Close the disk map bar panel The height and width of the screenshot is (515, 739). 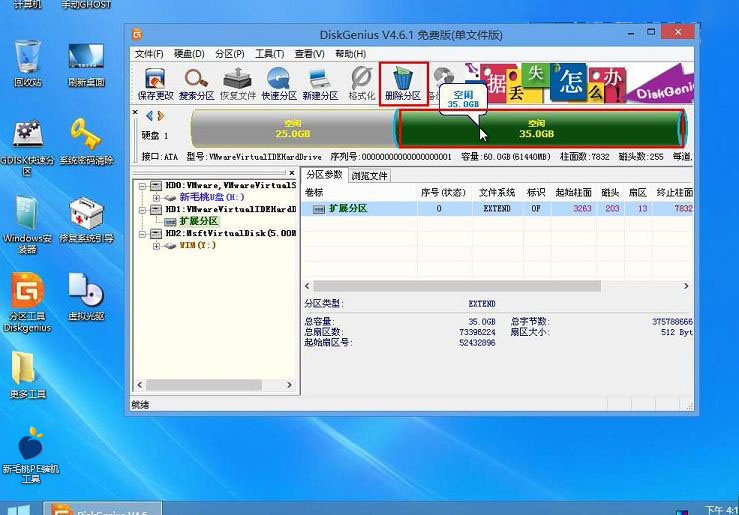135,112
